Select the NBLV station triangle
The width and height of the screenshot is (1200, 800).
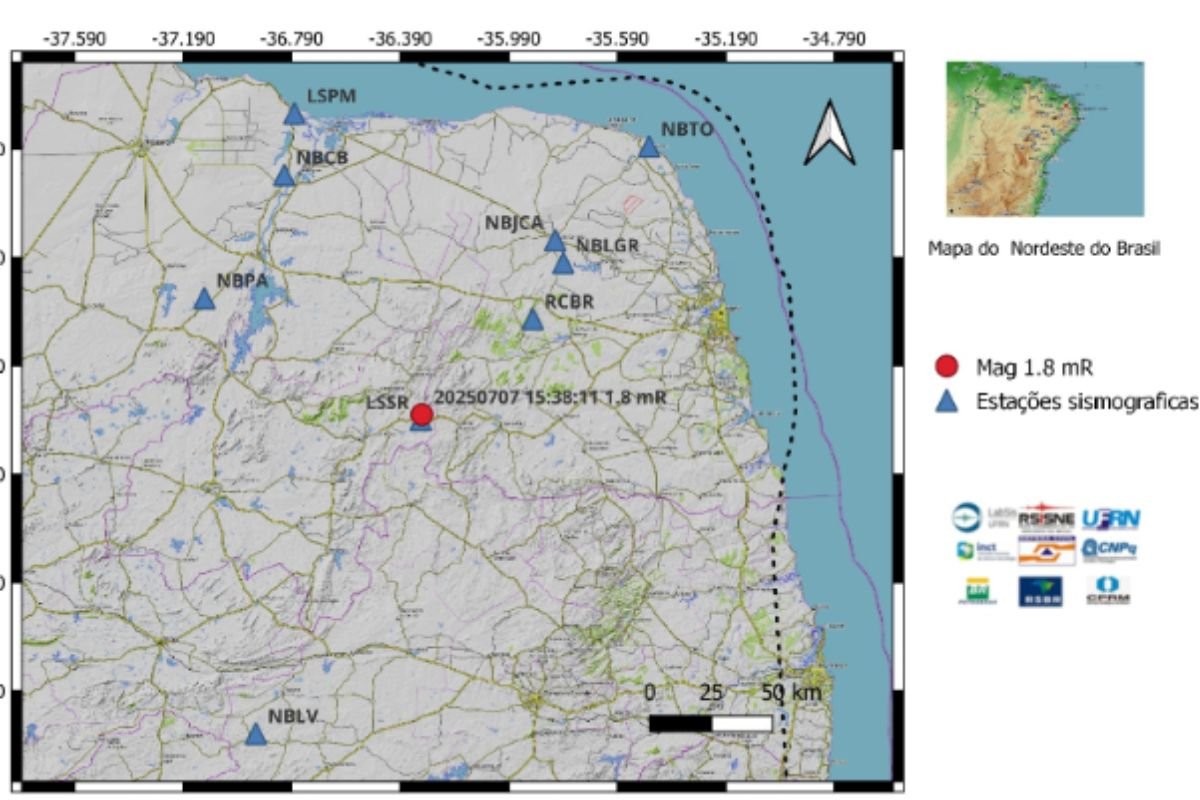click(x=256, y=734)
